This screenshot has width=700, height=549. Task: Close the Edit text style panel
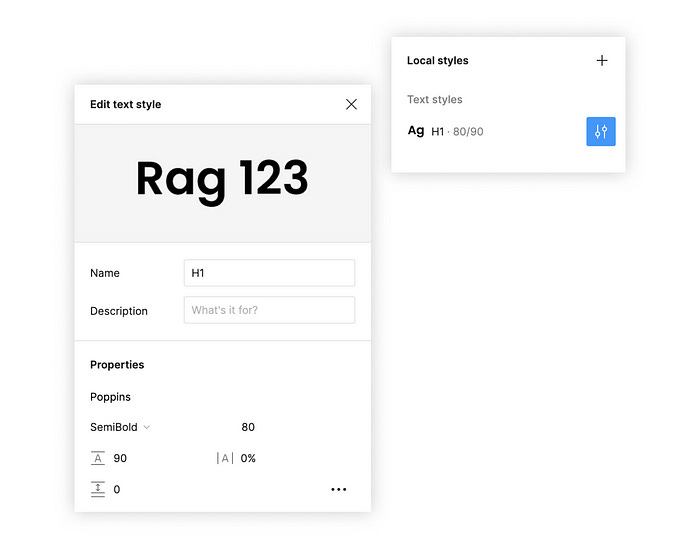coord(351,104)
